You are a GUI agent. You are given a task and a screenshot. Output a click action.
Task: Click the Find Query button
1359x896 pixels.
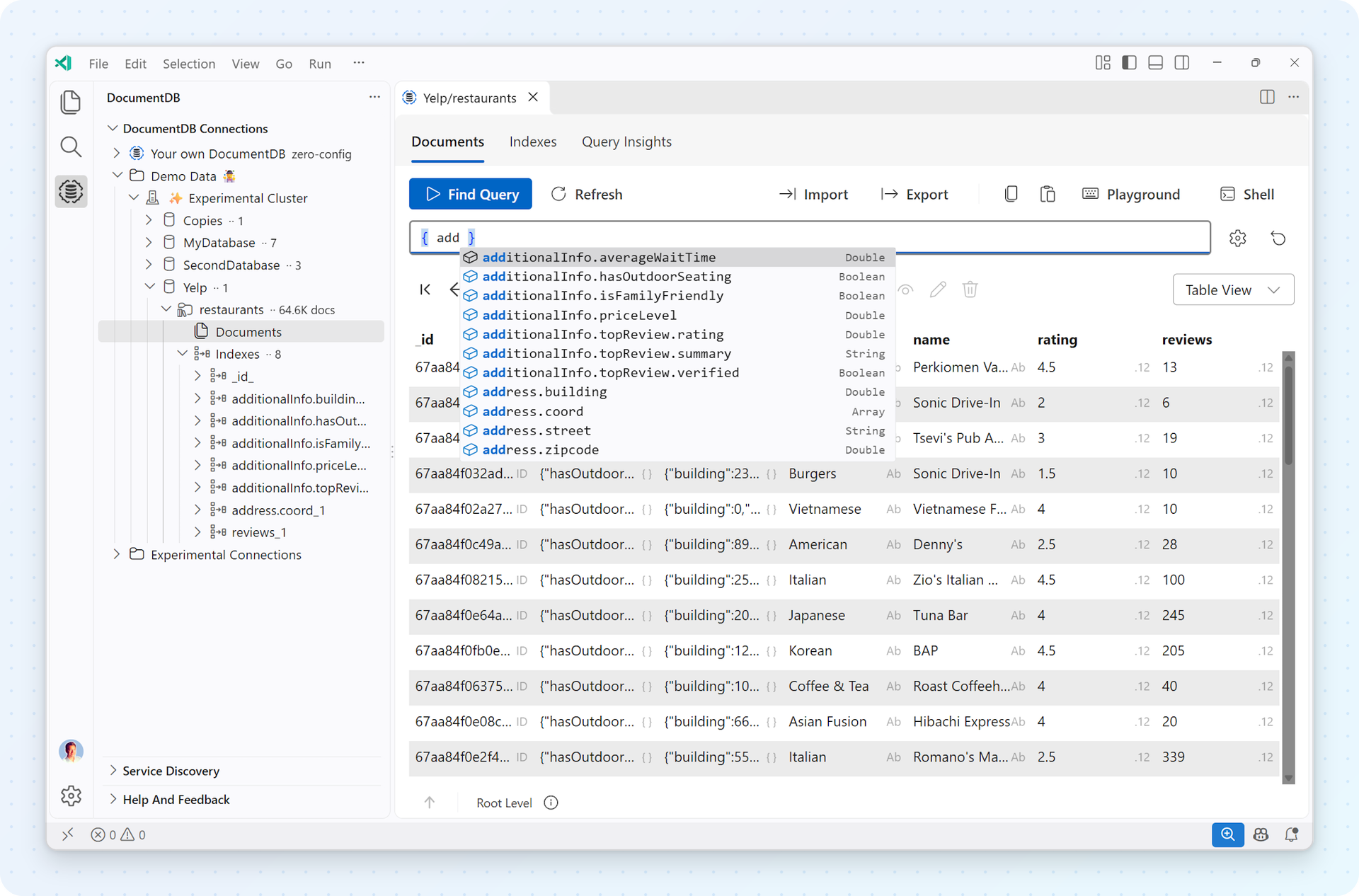tap(471, 194)
